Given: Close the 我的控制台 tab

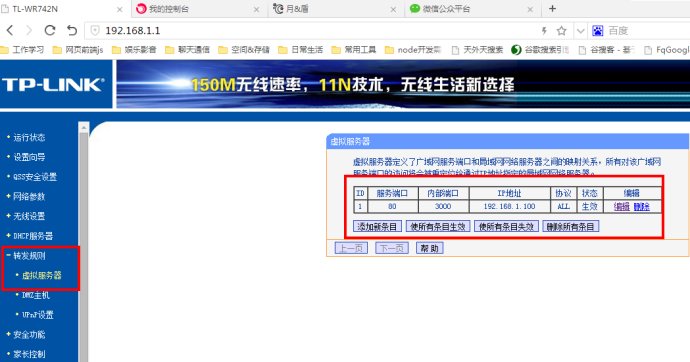Looking at the screenshot, I should coord(257,9).
